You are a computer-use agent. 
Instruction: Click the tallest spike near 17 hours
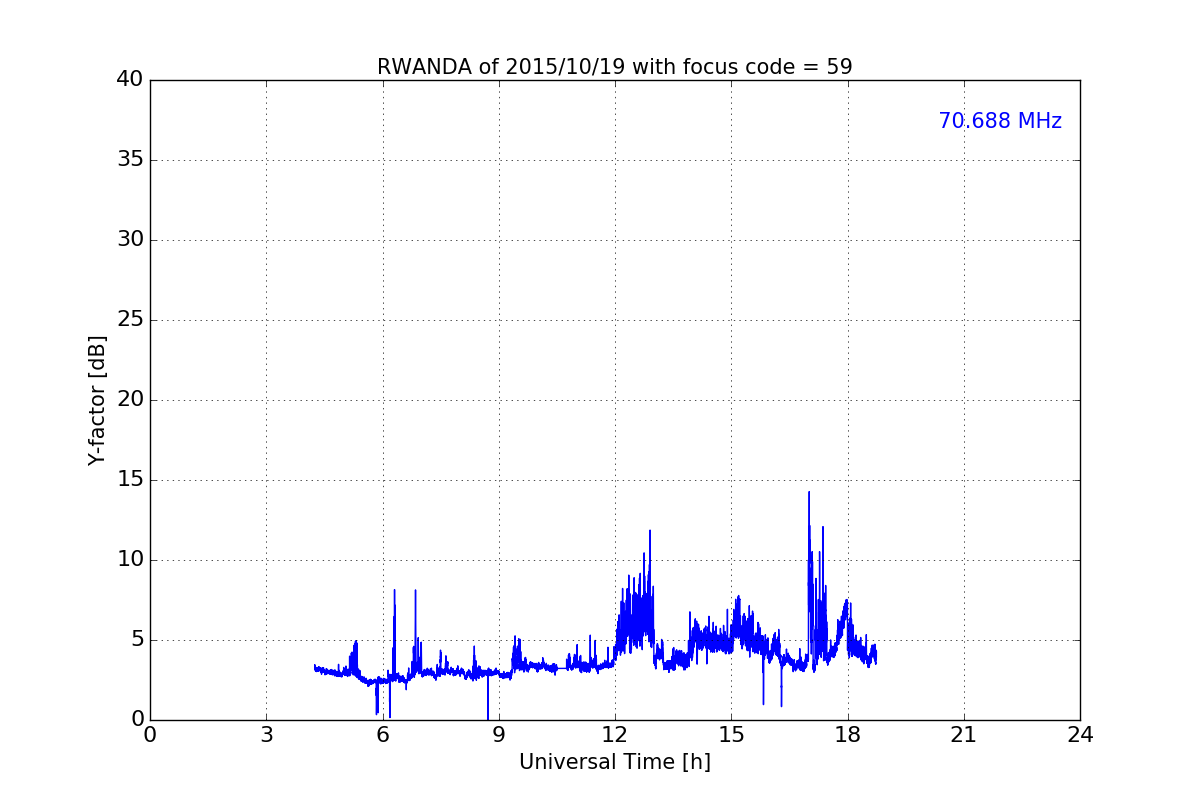pos(809,493)
